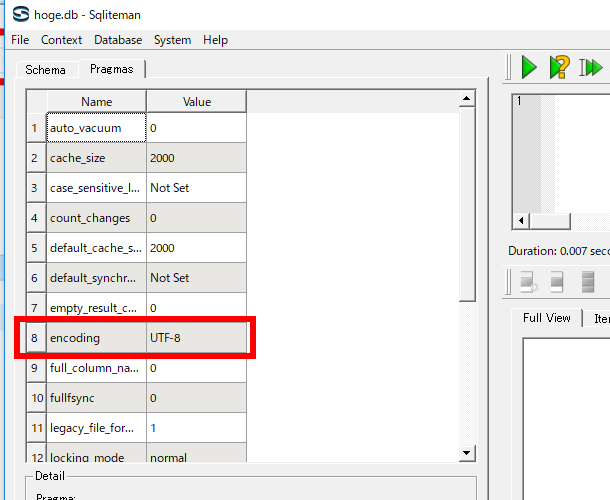
Task: Click the Explain query plan icon
Action: (x=559, y=67)
